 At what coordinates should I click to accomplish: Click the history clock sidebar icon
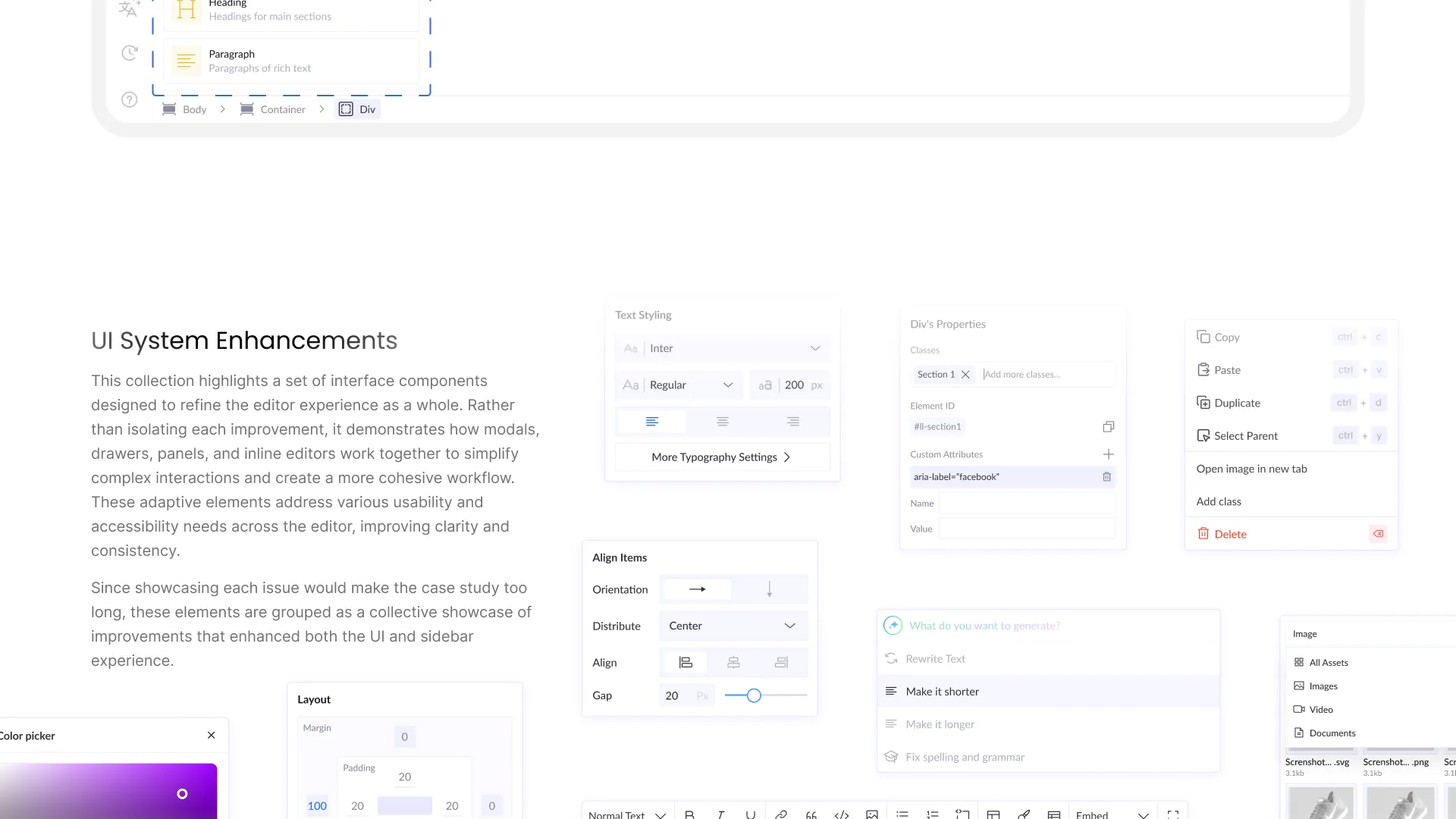(x=130, y=53)
